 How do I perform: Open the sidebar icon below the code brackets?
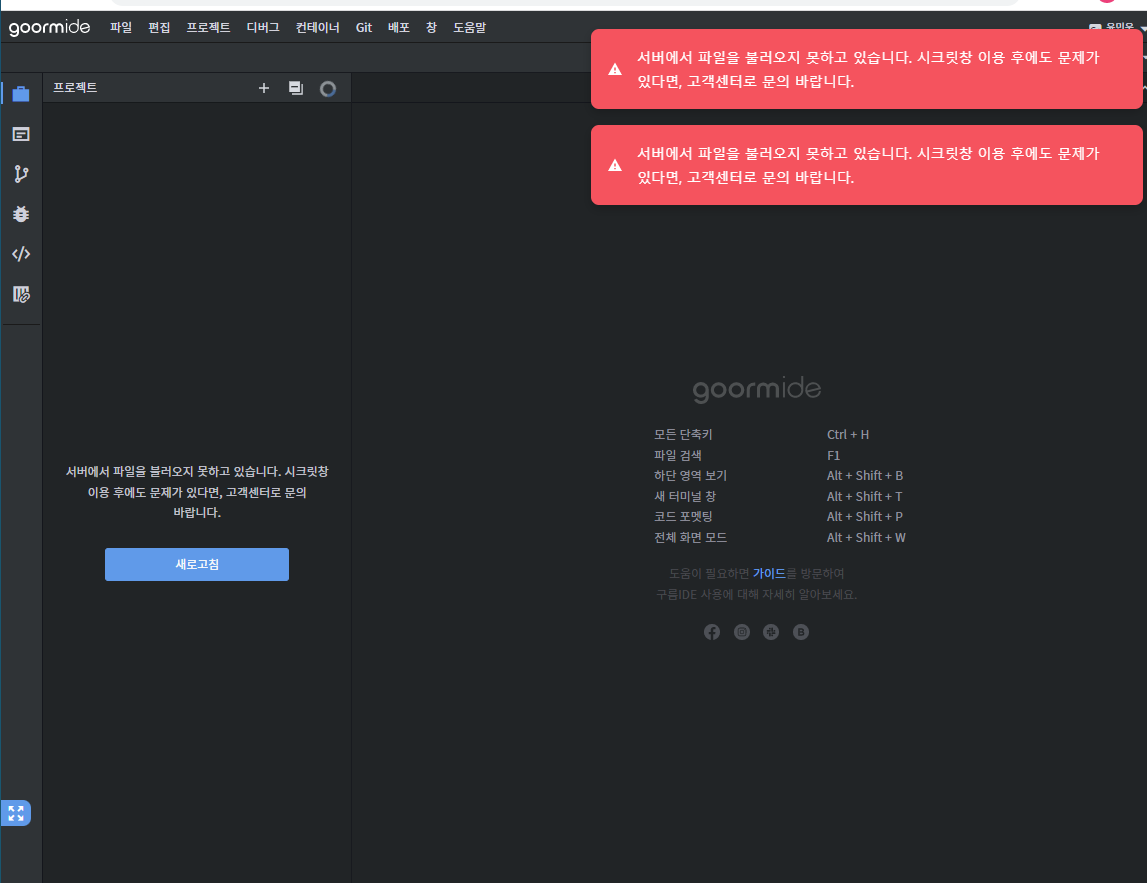[20, 294]
